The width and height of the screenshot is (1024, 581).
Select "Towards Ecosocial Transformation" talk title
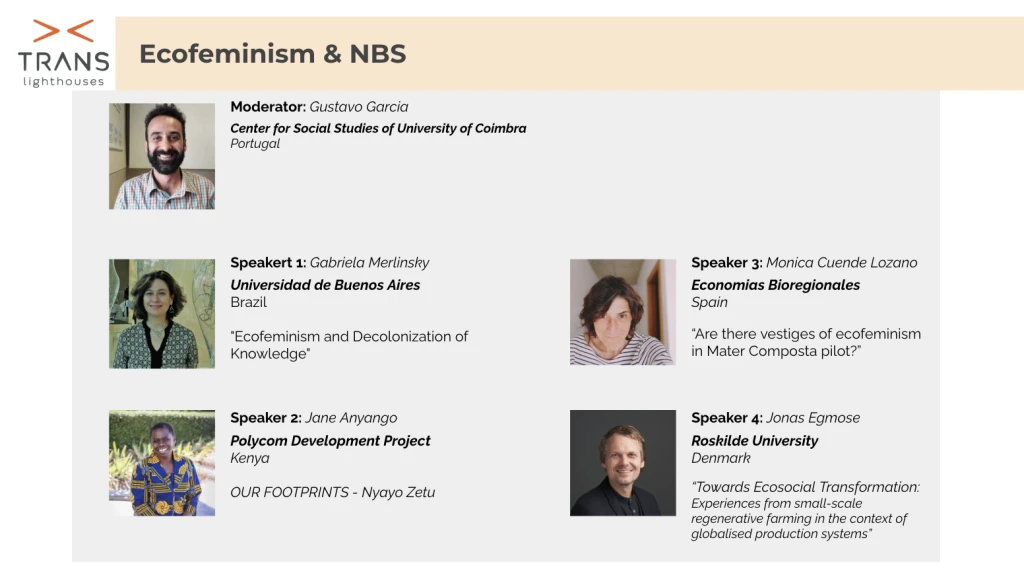[x=805, y=487]
